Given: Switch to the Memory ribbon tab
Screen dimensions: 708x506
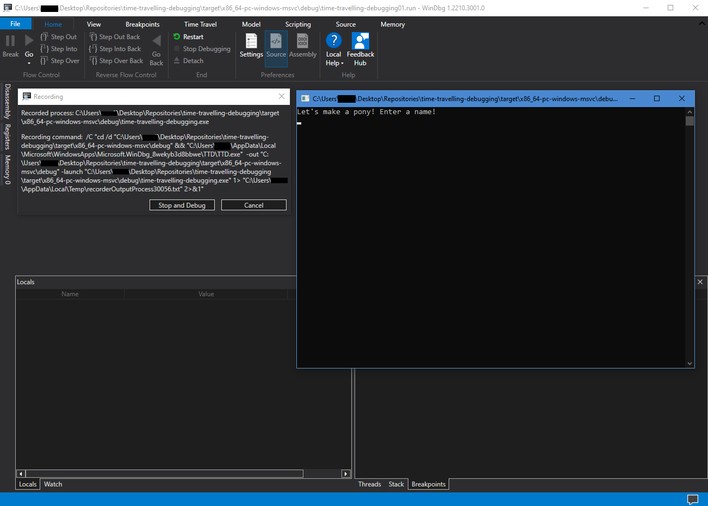Looking at the screenshot, I should (392, 24).
